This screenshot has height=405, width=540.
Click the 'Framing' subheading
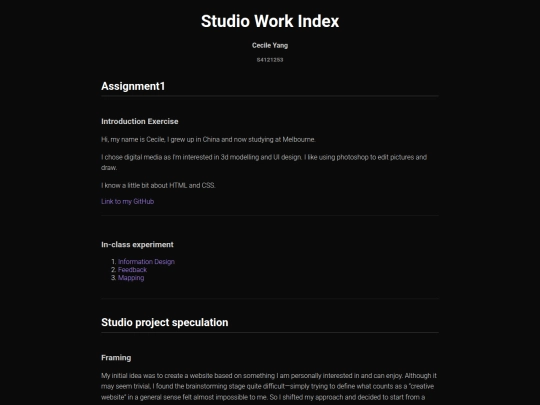point(116,358)
